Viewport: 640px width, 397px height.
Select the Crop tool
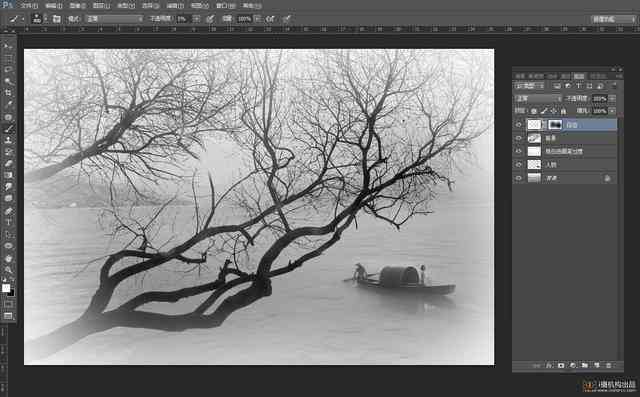pos(8,93)
